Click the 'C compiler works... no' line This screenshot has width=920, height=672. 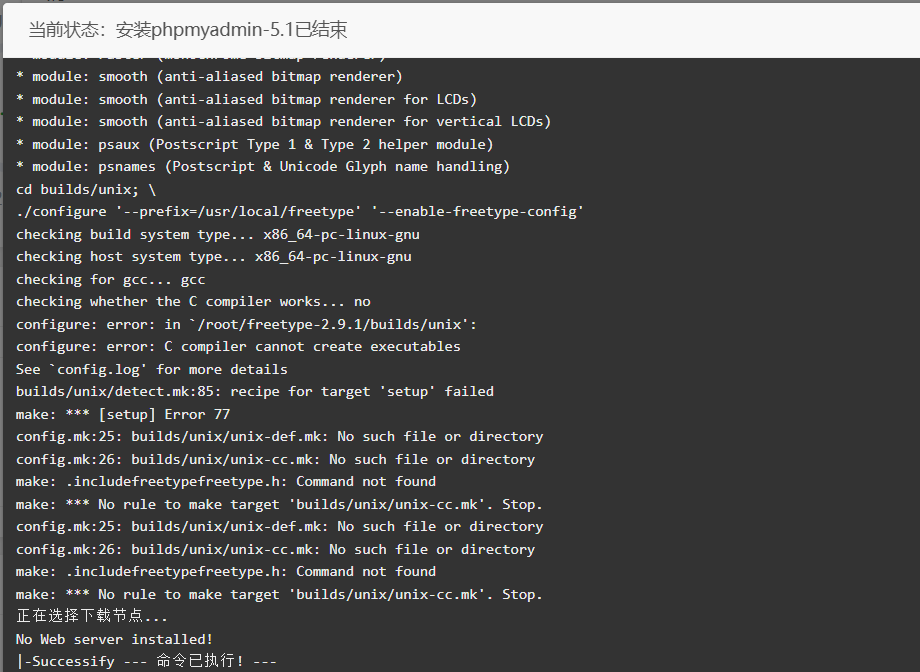(x=193, y=302)
